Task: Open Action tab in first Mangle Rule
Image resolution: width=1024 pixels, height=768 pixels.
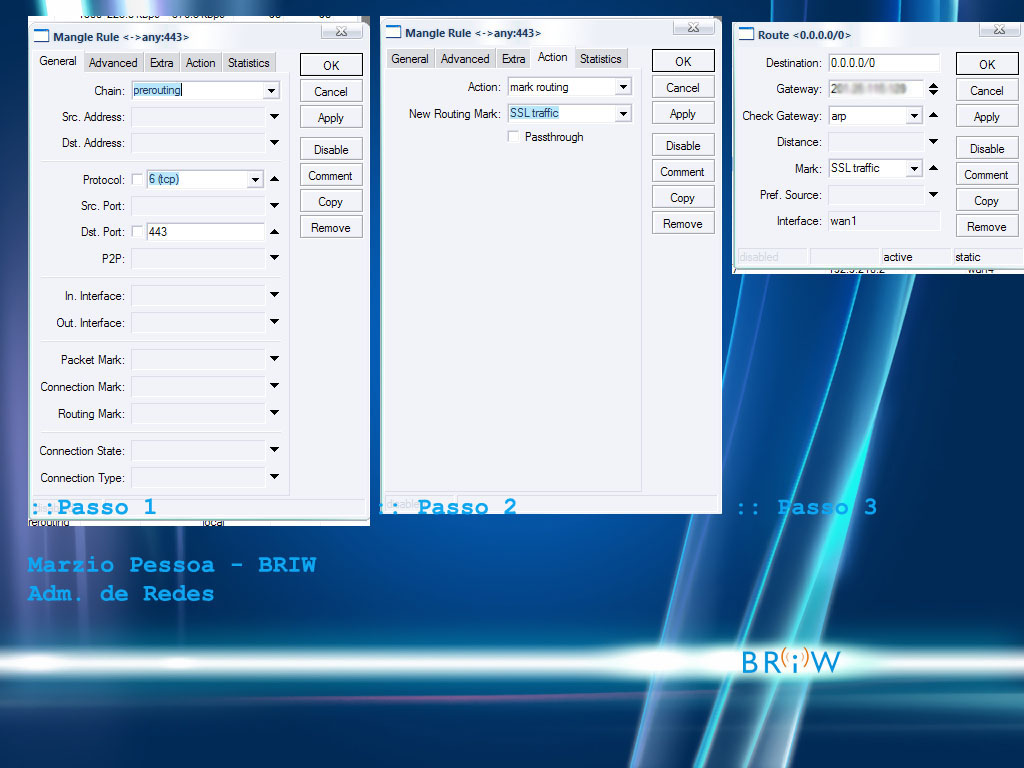Action: tap(200, 63)
